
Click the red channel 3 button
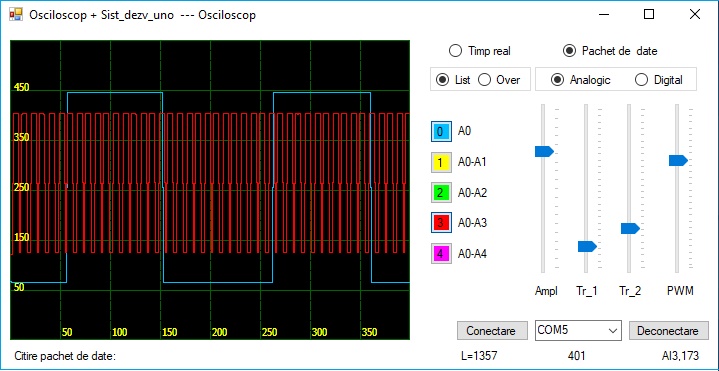pyautogui.click(x=441, y=223)
